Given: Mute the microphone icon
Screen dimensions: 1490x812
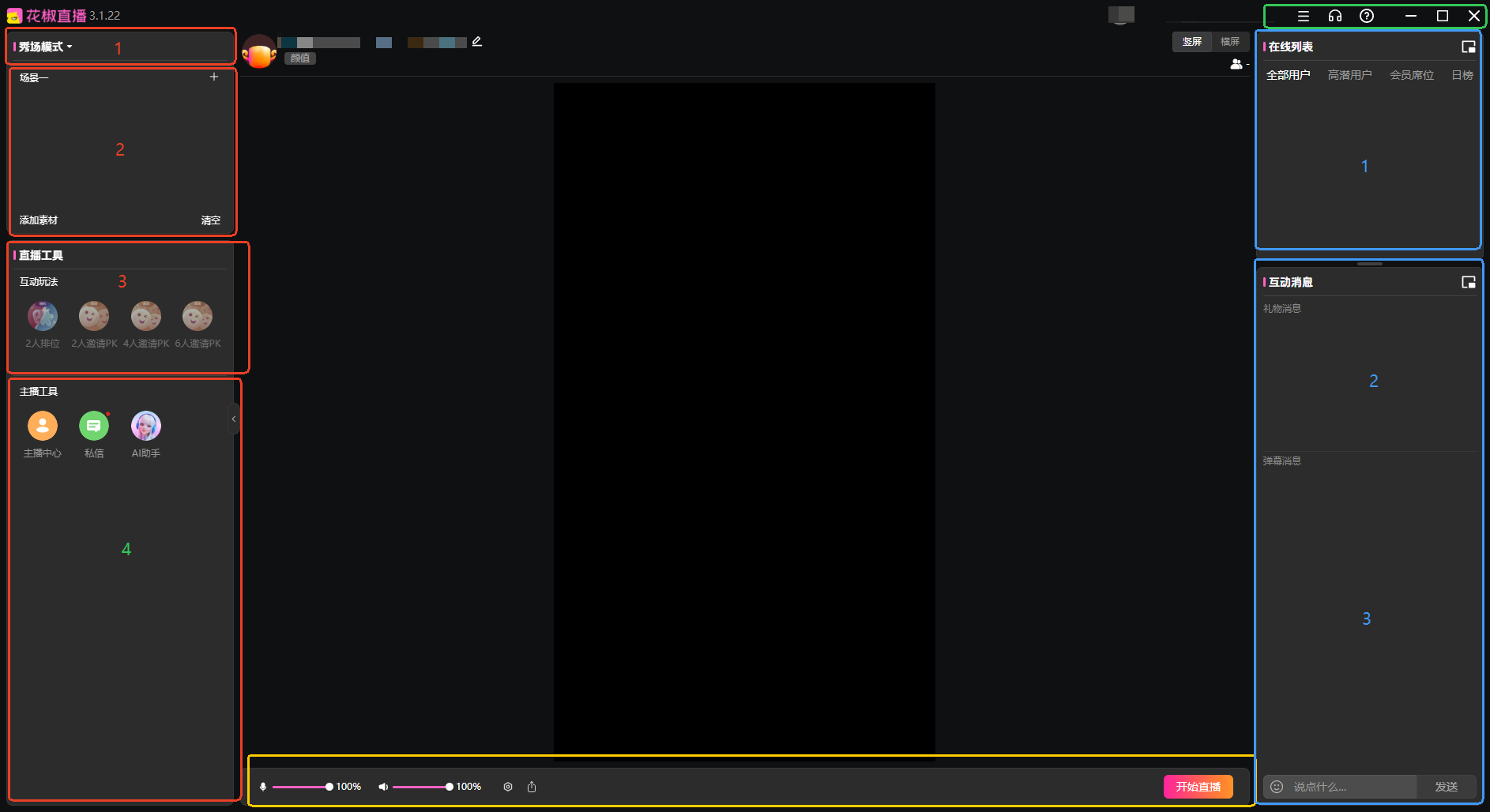Looking at the screenshot, I should tap(263, 787).
